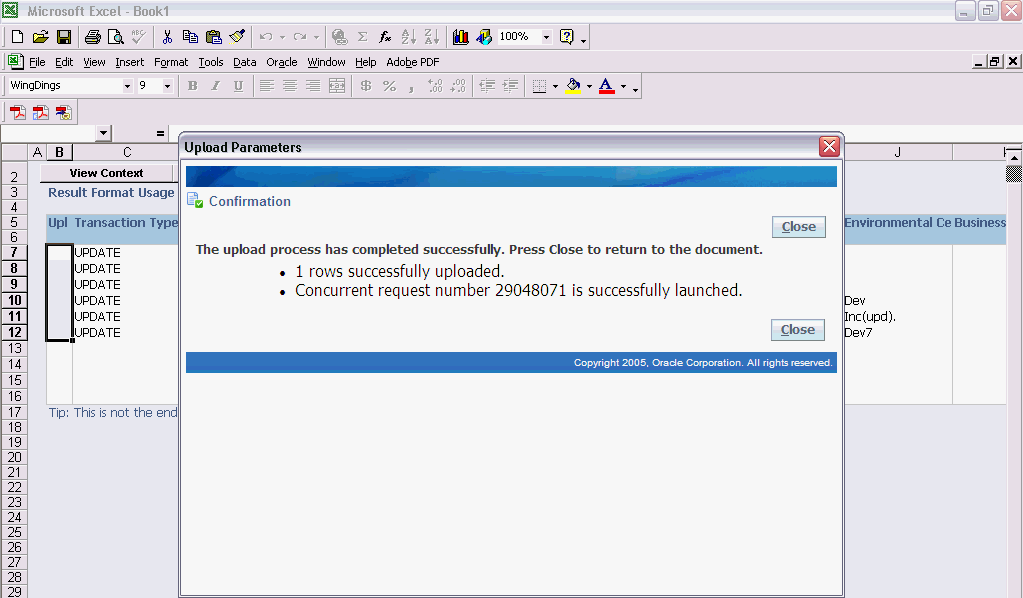Align text right
The height and width of the screenshot is (598, 1023).
pos(313,86)
